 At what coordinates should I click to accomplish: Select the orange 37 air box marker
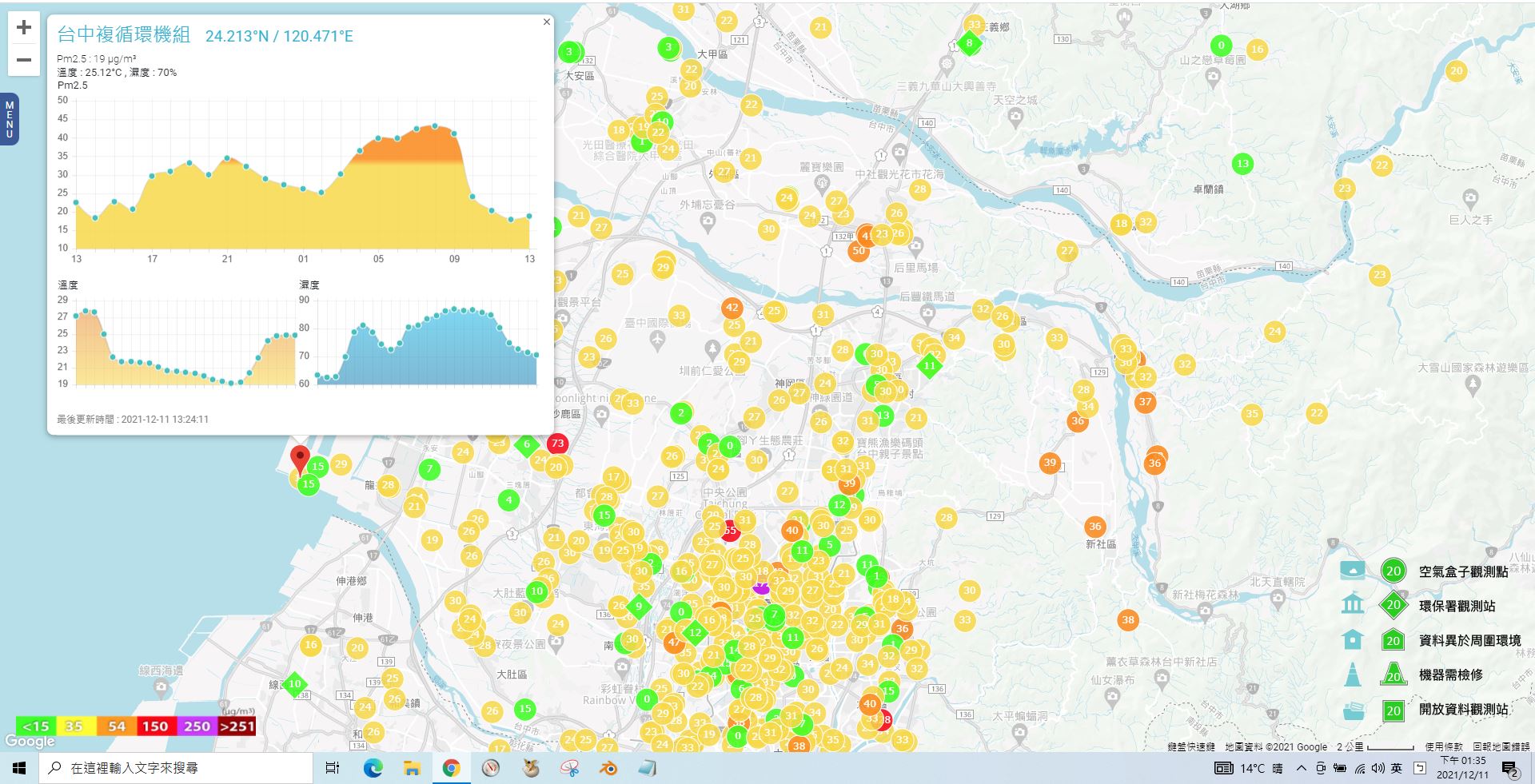[x=1145, y=401]
